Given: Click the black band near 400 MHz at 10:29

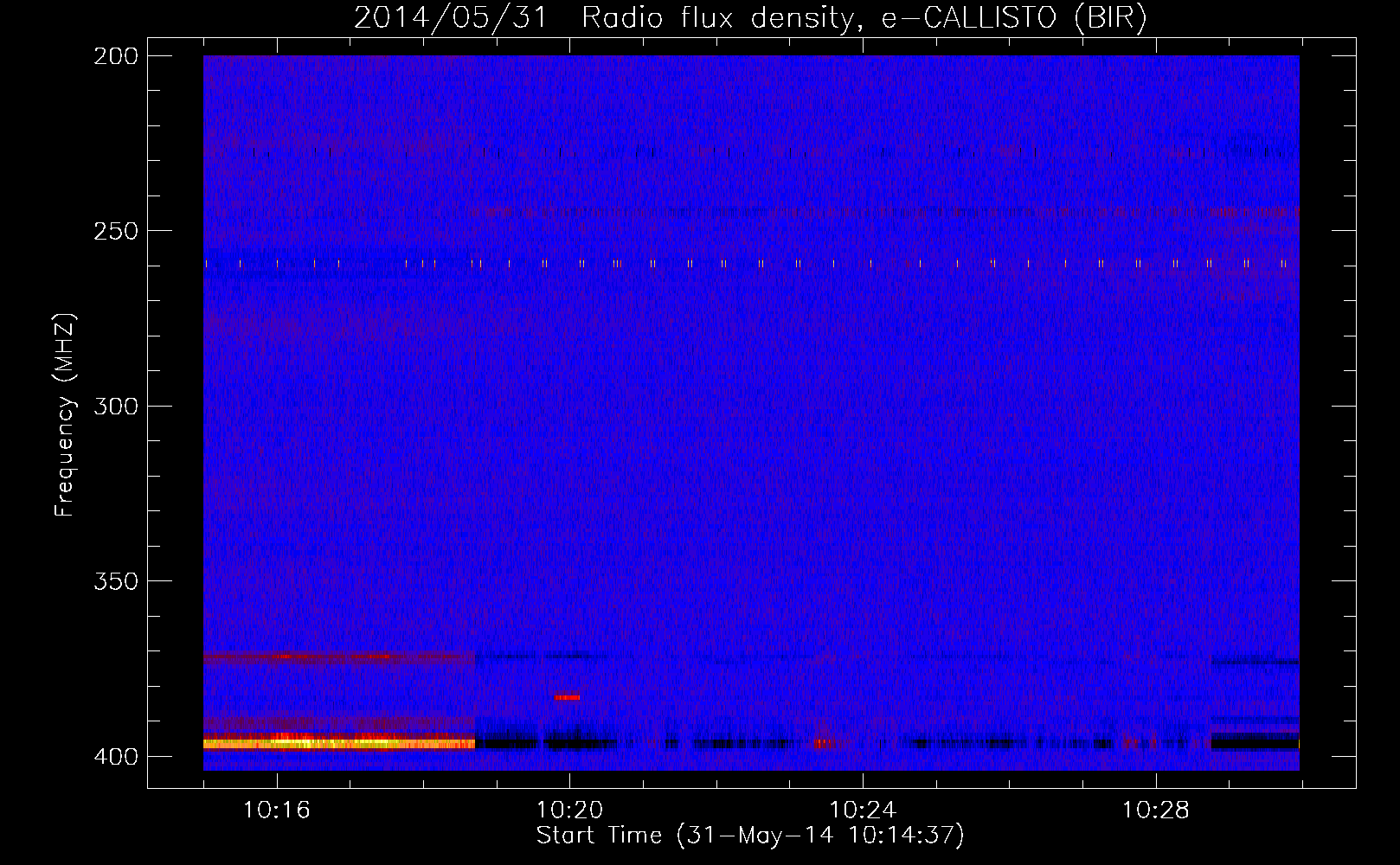Looking at the screenshot, I should (x=1255, y=743).
